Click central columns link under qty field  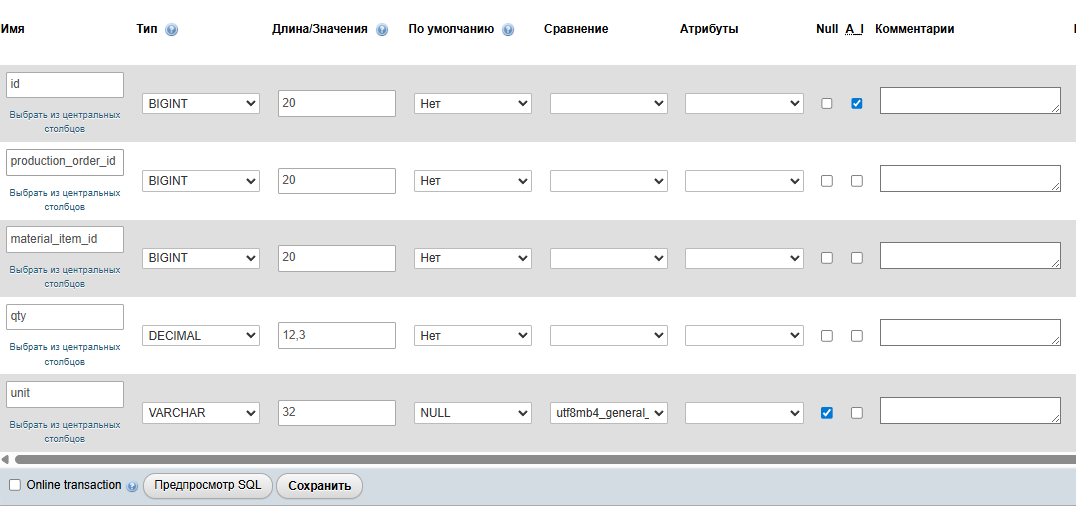pyautogui.click(x=64, y=354)
